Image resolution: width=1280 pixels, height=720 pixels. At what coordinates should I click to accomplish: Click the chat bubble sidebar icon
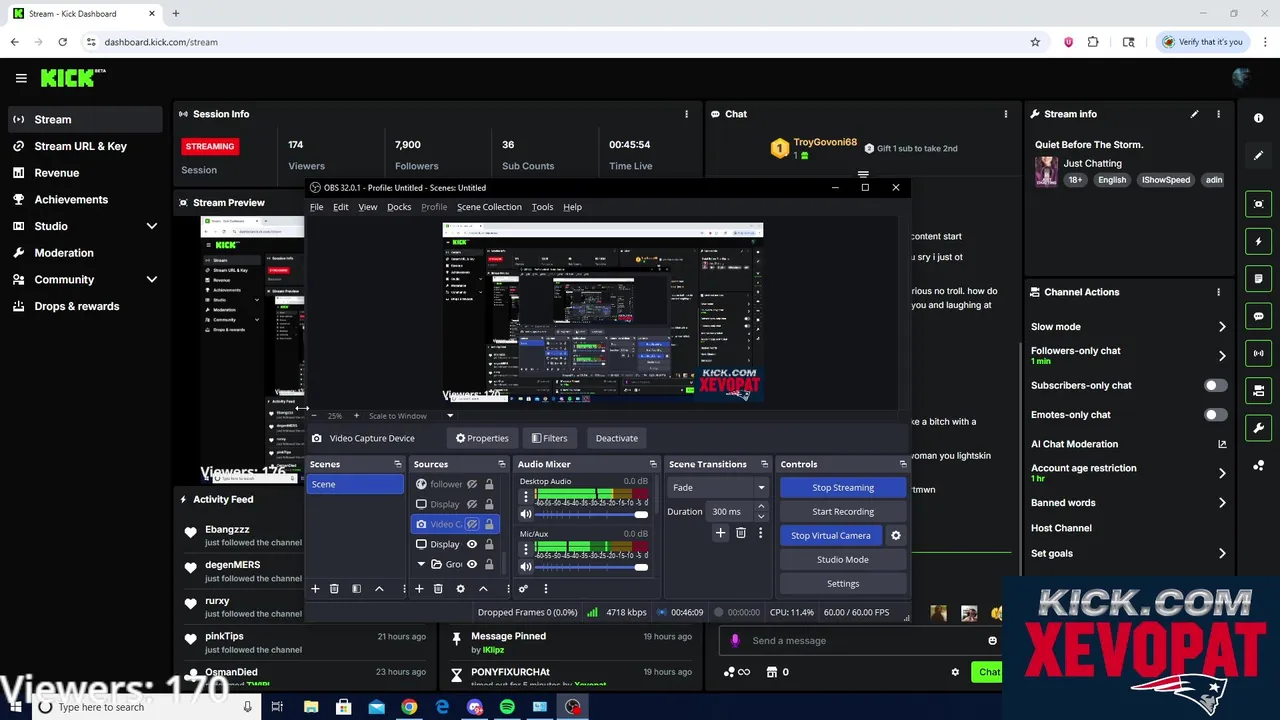click(1258, 316)
